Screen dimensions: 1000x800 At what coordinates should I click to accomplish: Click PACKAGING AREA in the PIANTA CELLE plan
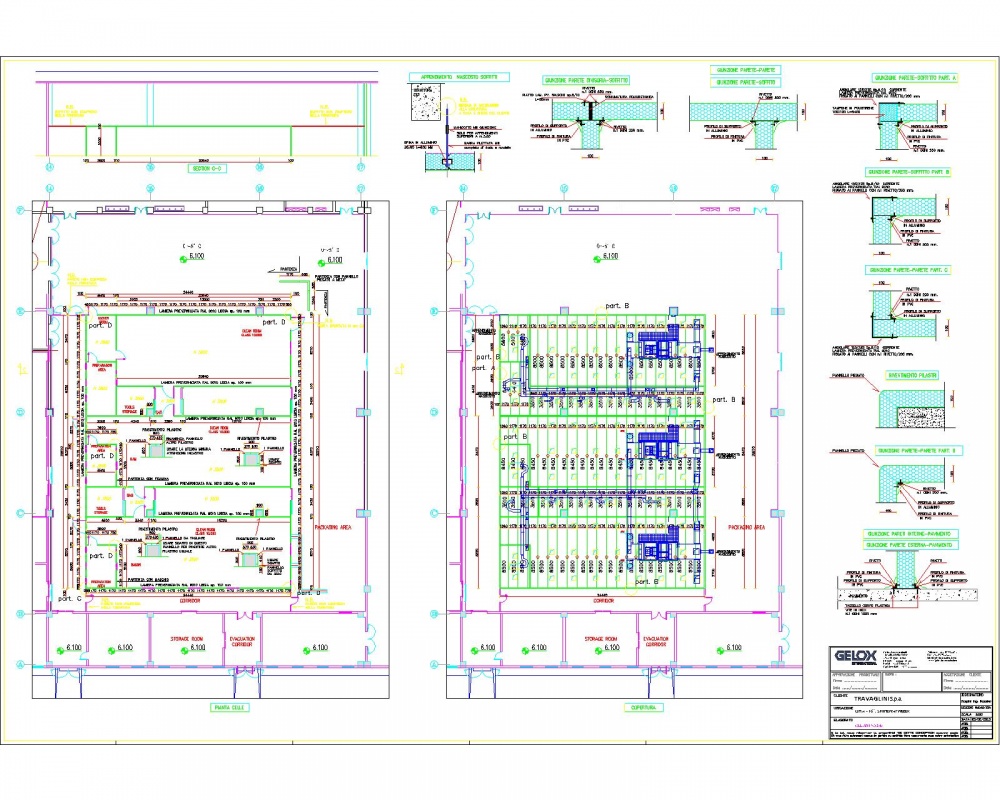click(332, 528)
